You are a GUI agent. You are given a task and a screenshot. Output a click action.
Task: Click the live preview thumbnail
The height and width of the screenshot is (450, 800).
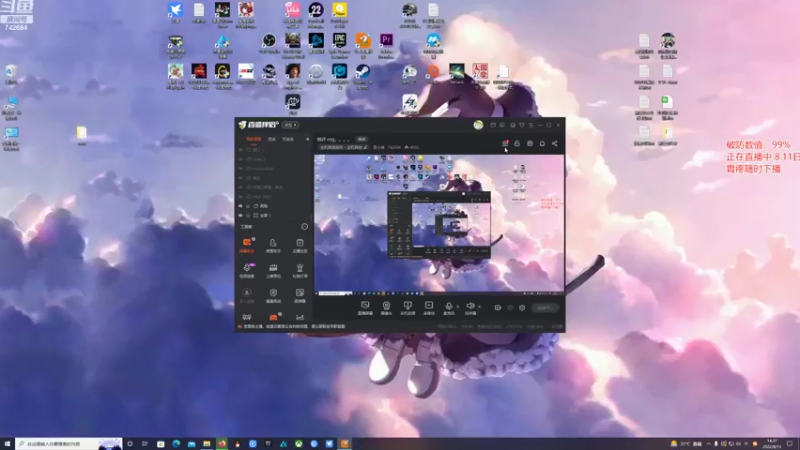tap(439, 225)
